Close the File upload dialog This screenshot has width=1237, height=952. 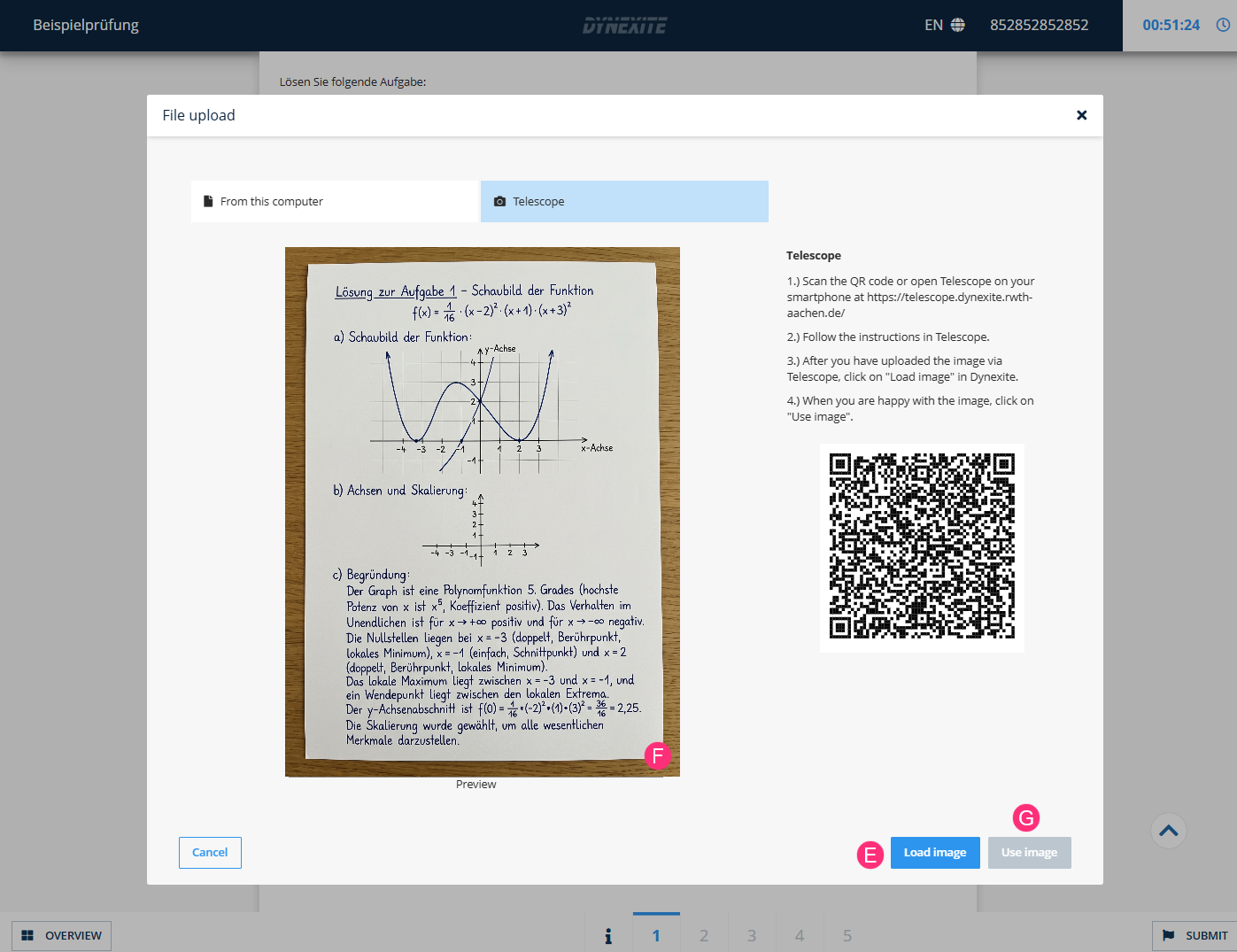(1081, 115)
